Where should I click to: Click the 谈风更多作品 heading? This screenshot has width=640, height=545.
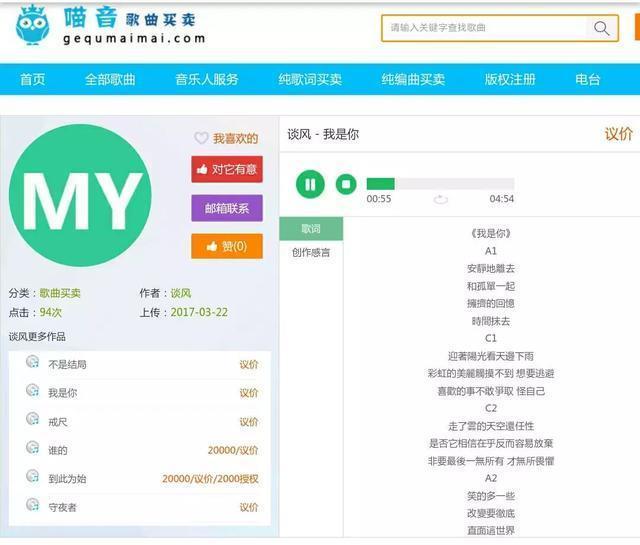click(x=37, y=336)
